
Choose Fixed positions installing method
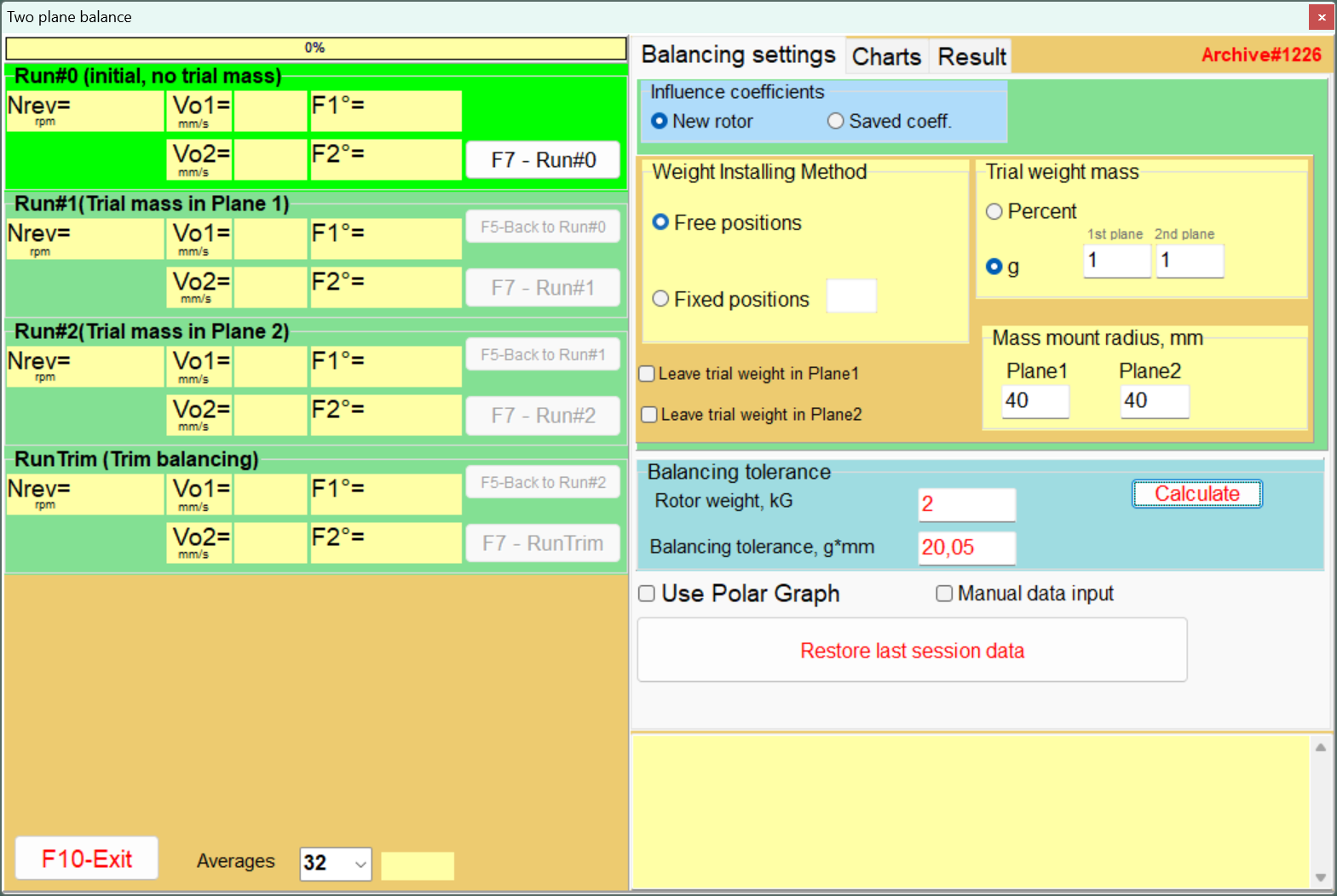661,299
